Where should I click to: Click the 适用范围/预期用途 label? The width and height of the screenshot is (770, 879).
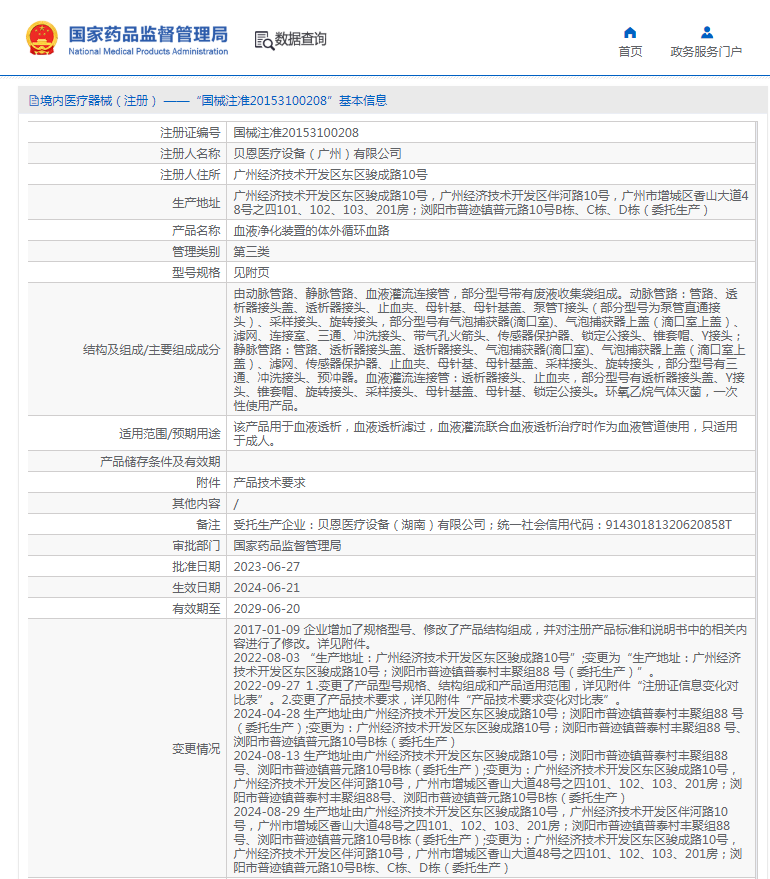tap(170, 434)
